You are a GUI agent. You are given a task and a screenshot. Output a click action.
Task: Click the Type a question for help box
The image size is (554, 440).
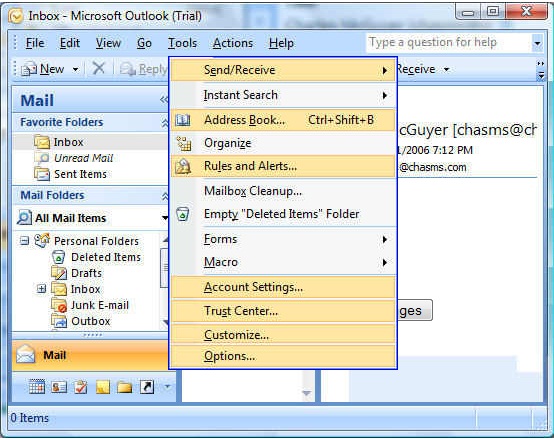[449, 43]
